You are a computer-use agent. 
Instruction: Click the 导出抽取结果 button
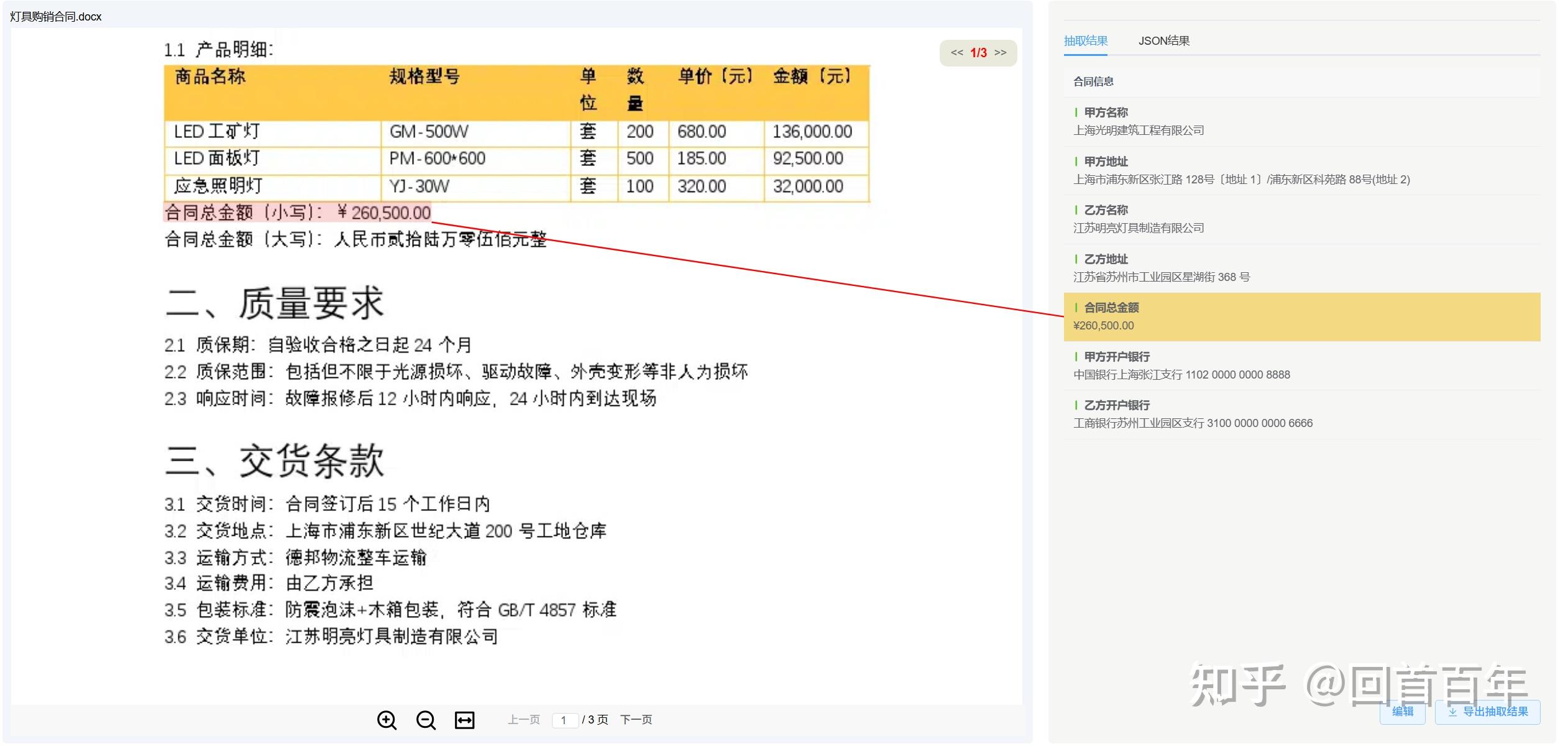[1487, 713]
